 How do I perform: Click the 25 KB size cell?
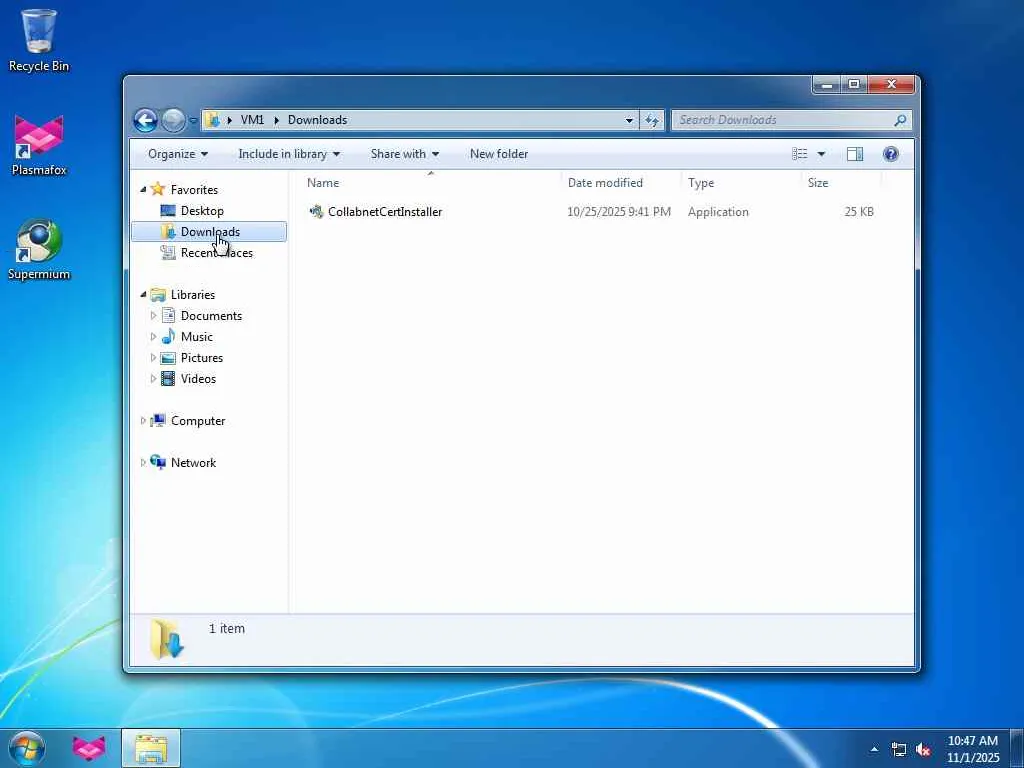(859, 212)
